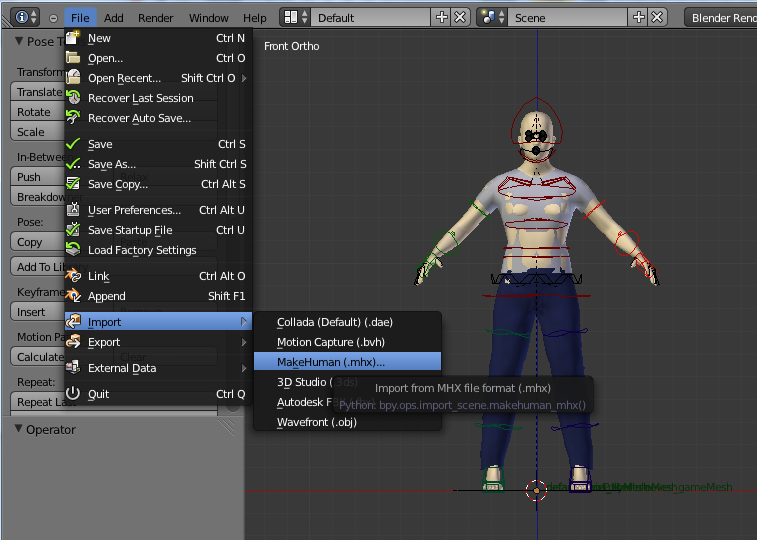Delete the Default screen layout
This screenshot has height=540, width=757.
461,17
